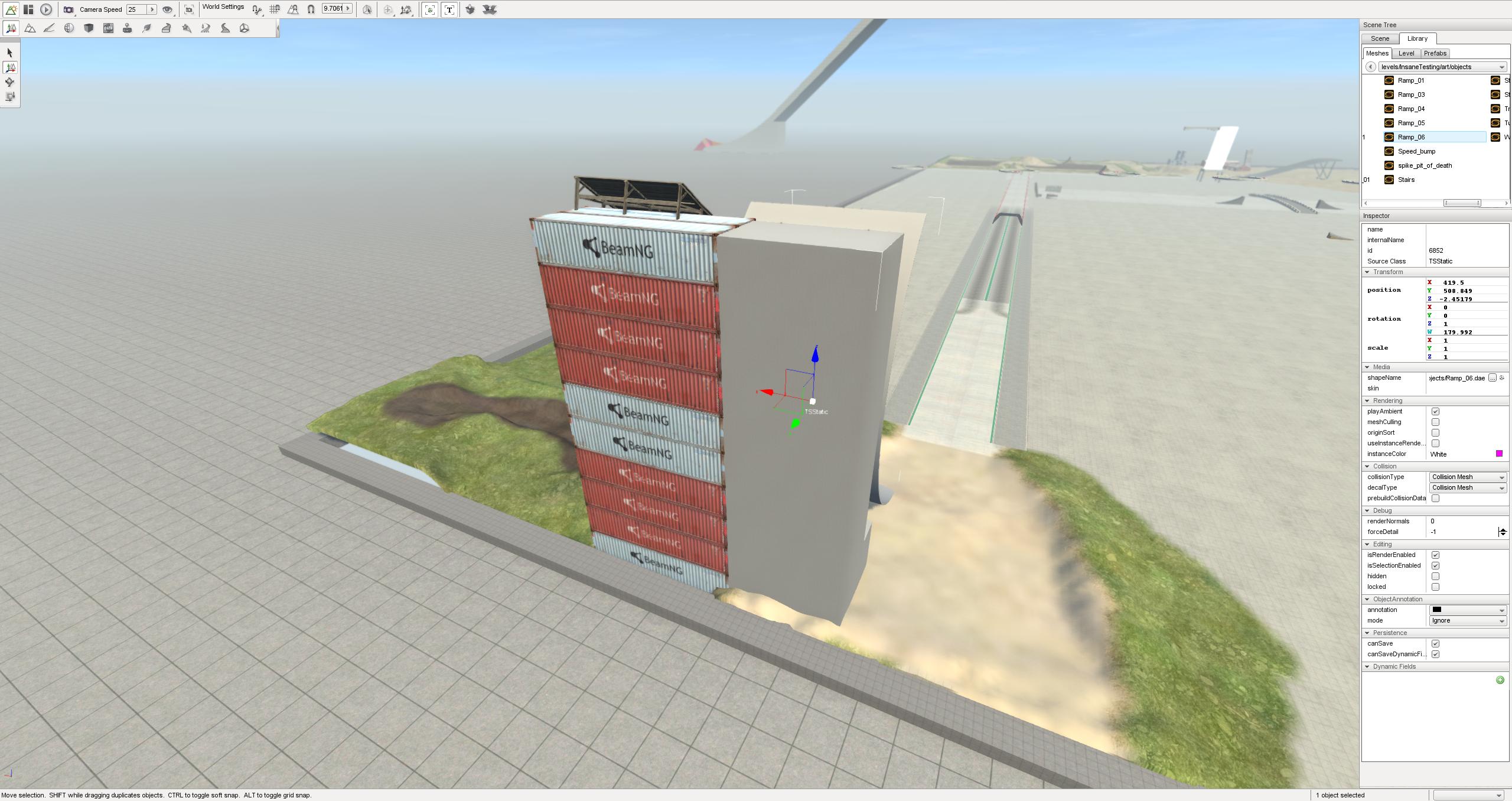Image resolution: width=1512 pixels, height=801 pixels.
Task: Open the Particle Editor star icon
Action: tap(187, 28)
